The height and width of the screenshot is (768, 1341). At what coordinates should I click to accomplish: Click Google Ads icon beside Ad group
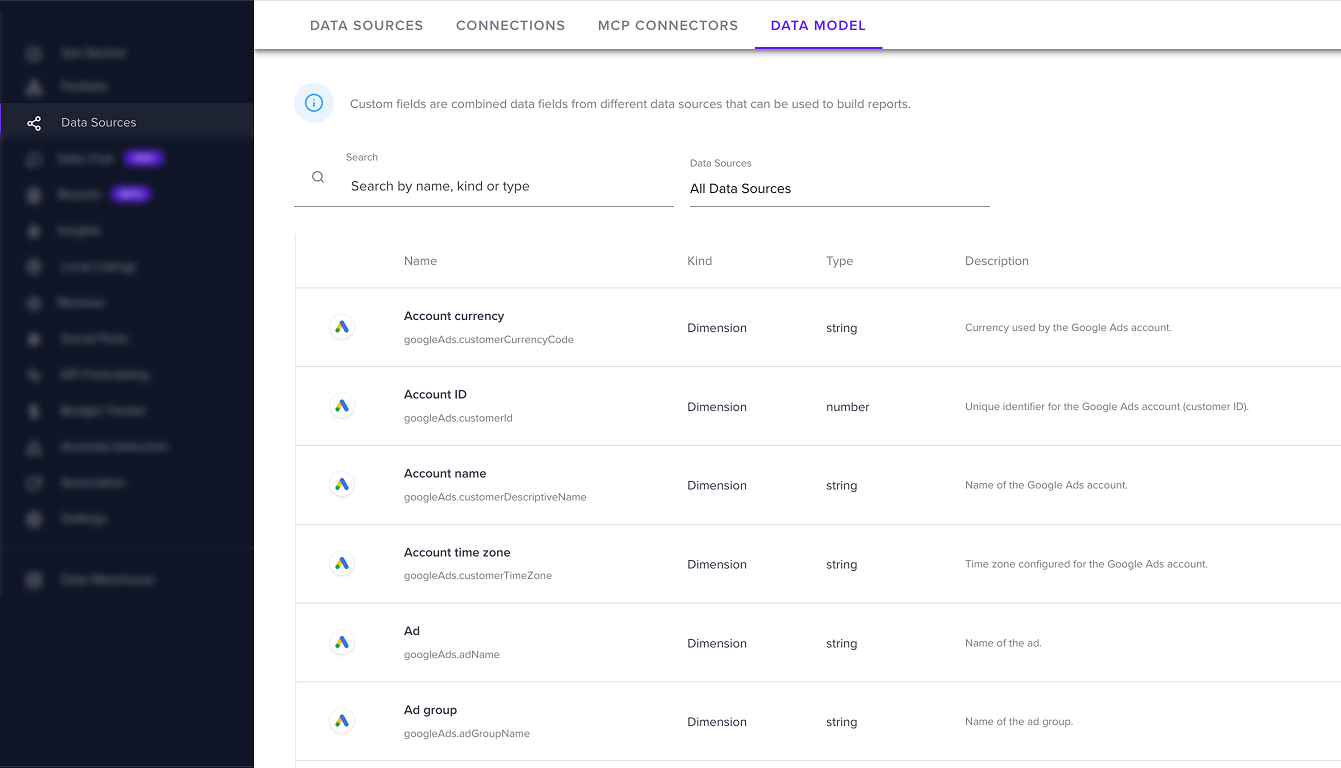pos(342,721)
